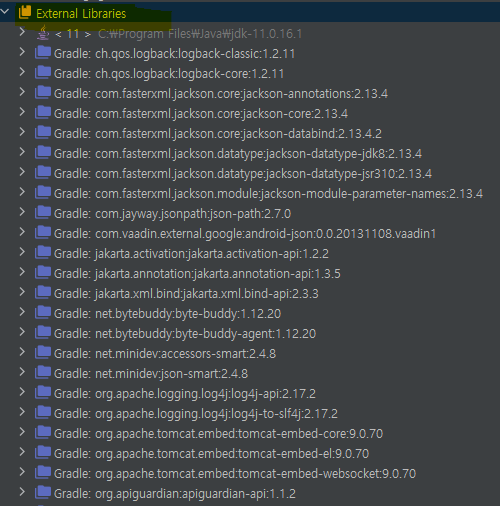Viewport: 500px width, 506px height.
Task: Click library icon for jackson-module-parameter-names:2.13.4
Action: [43, 192]
